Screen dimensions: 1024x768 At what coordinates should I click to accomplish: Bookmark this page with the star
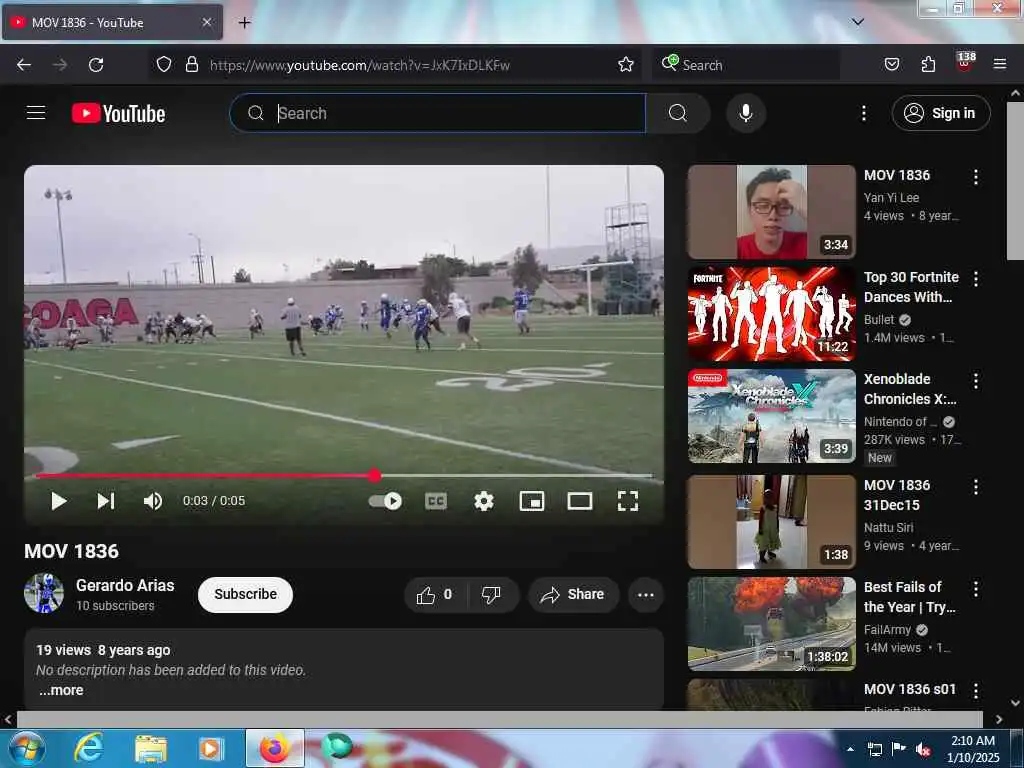[626, 64]
